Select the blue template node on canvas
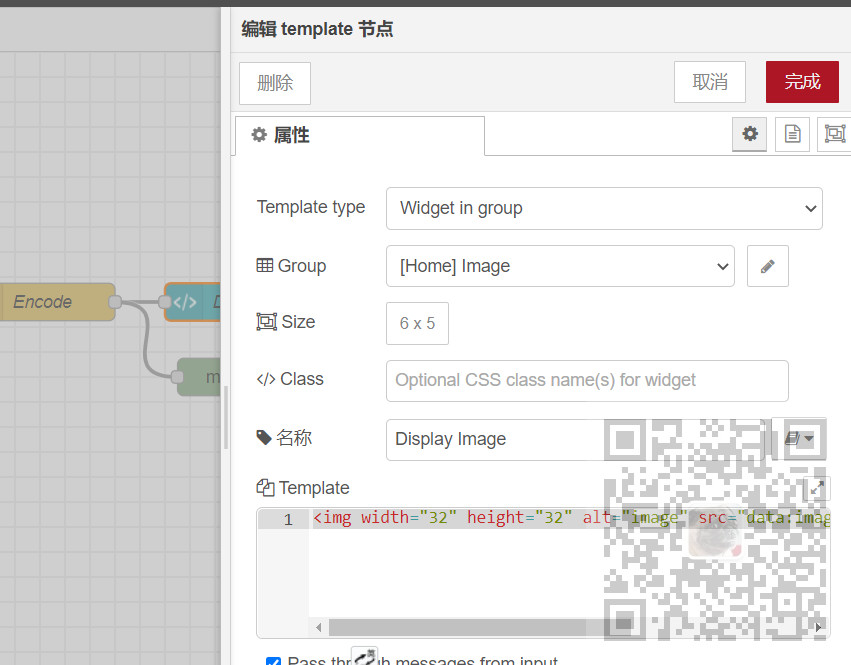The height and width of the screenshot is (665, 851). click(193, 302)
